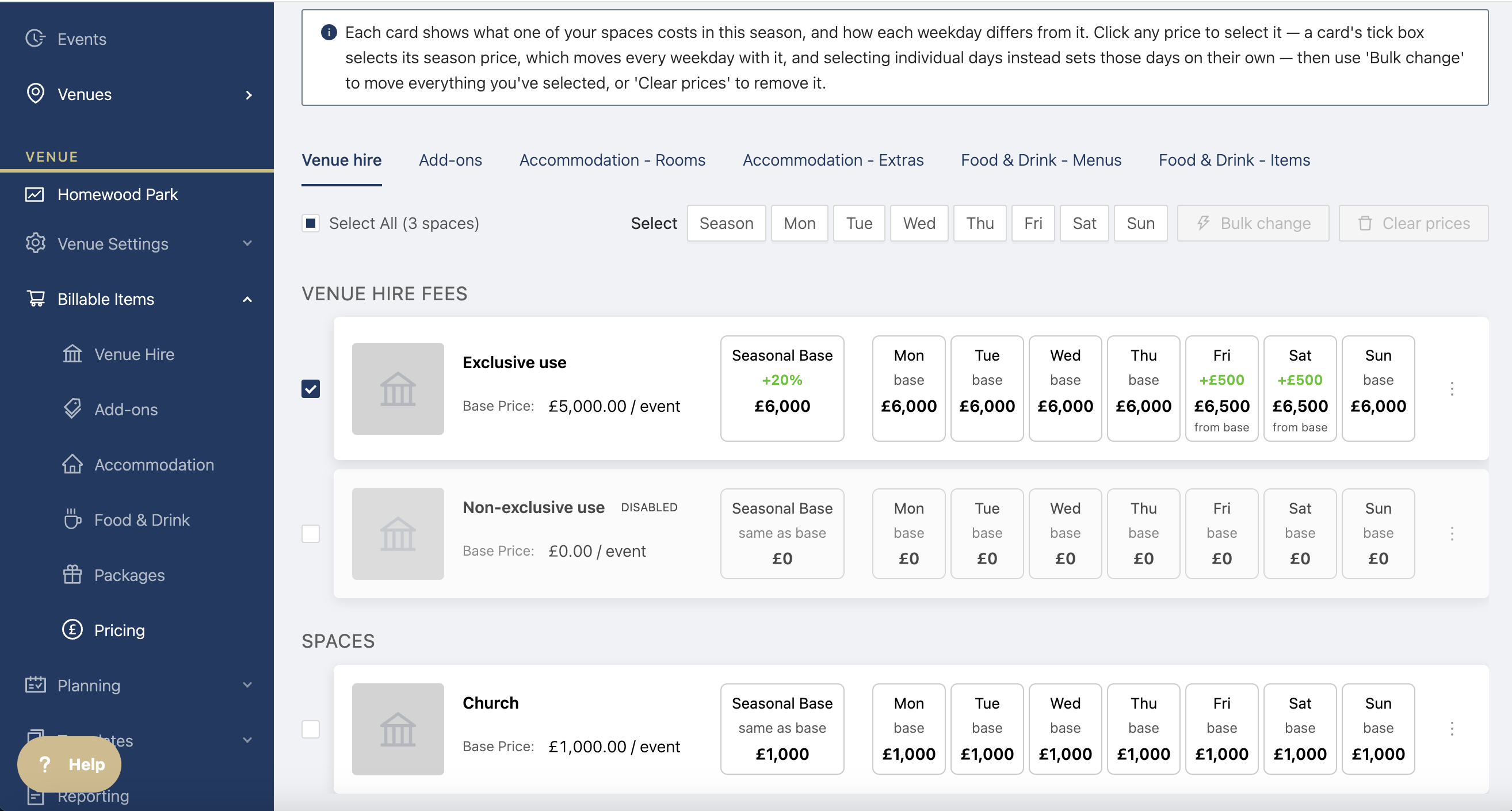This screenshot has width=1512, height=811.
Task: Switch to the Add-ons tab
Action: (450, 160)
